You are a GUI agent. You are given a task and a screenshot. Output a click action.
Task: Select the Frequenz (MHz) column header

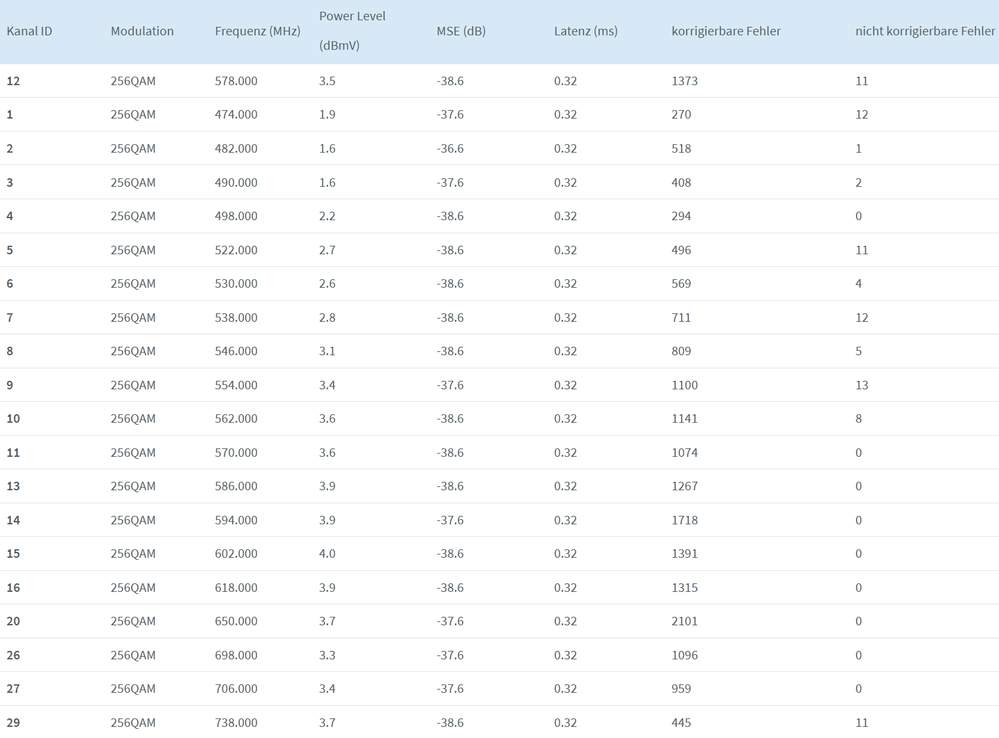coord(257,31)
